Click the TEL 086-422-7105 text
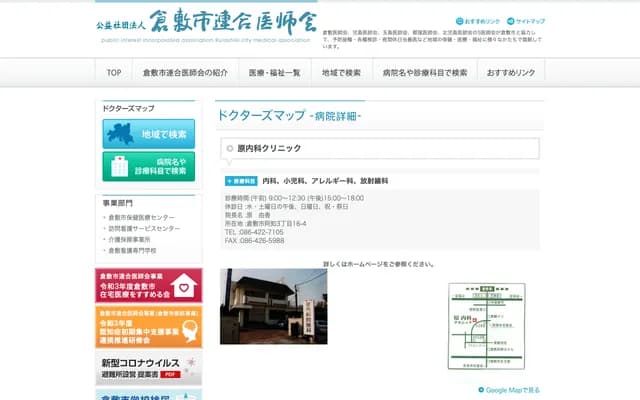 254,232
